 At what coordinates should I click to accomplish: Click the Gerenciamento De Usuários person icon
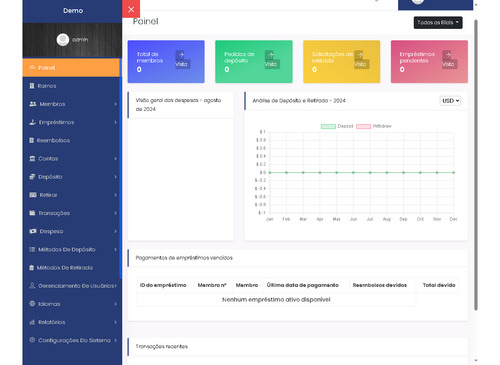32,286
